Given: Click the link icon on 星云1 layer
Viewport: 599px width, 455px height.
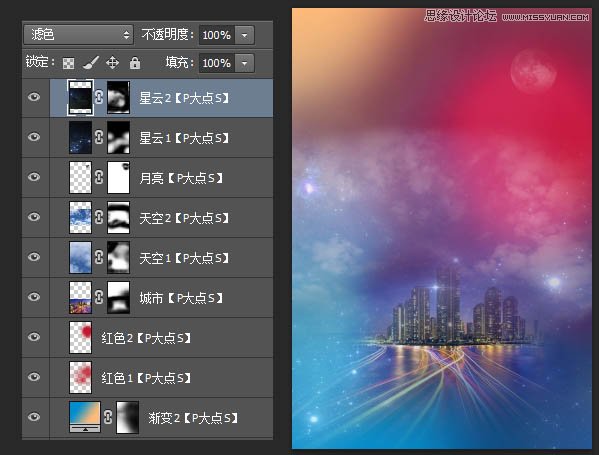Looking at the screenshot, I should pyautogui.click(x=99, y=137).
